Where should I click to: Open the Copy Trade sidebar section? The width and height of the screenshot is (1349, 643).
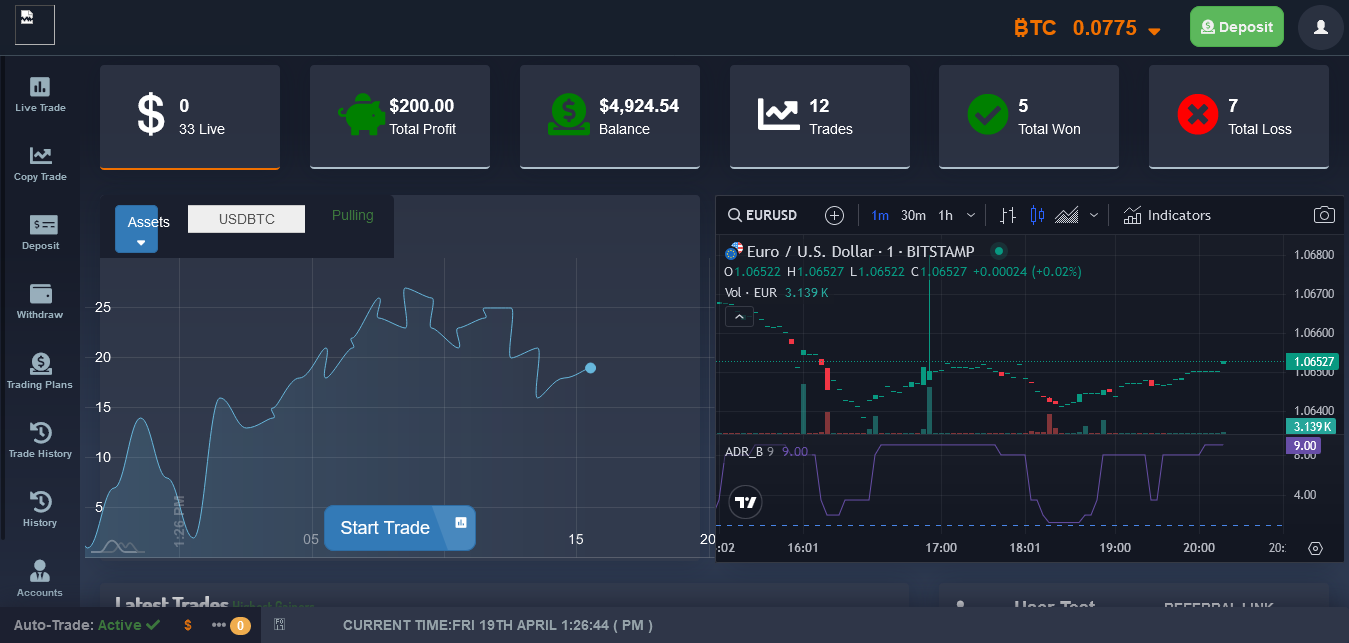[40, 163]
